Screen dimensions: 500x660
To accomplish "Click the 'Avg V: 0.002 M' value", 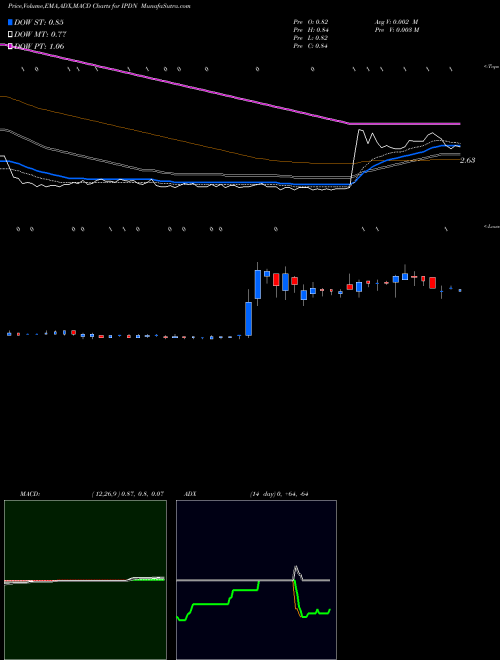I will coord(396,22).
